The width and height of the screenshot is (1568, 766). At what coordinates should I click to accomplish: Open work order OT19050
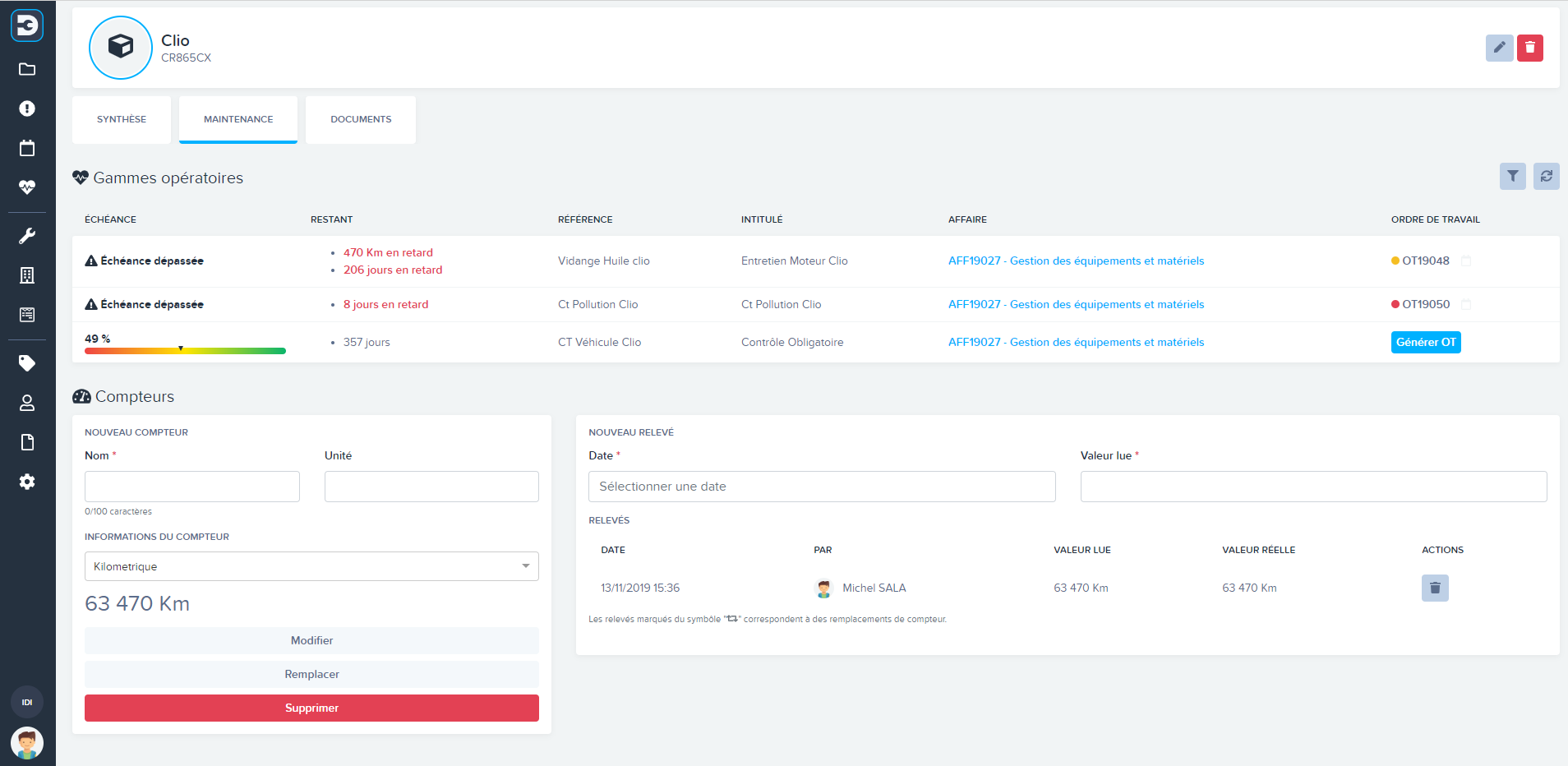1425,304
